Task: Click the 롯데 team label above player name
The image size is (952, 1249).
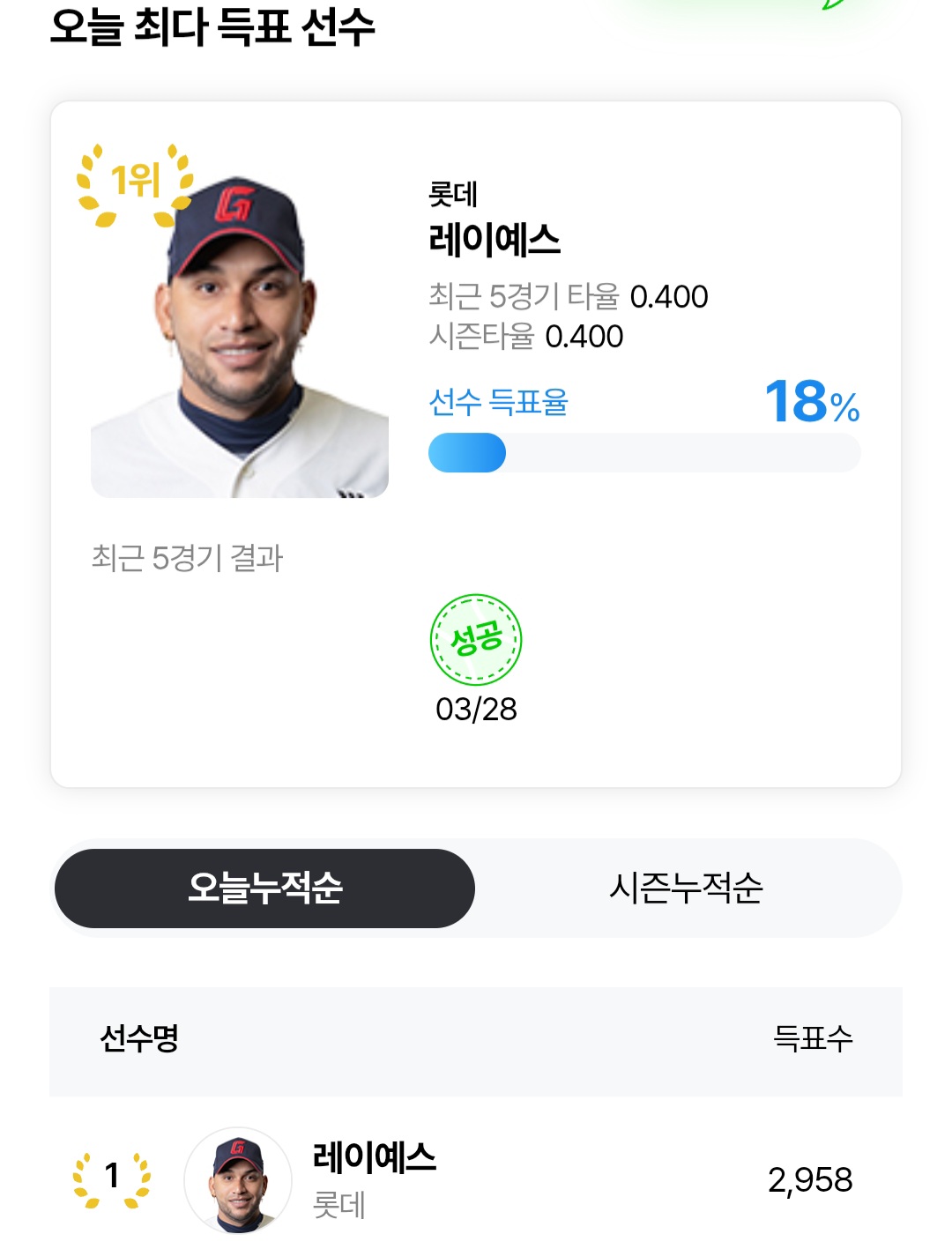Action: click(x=452, y=195)
